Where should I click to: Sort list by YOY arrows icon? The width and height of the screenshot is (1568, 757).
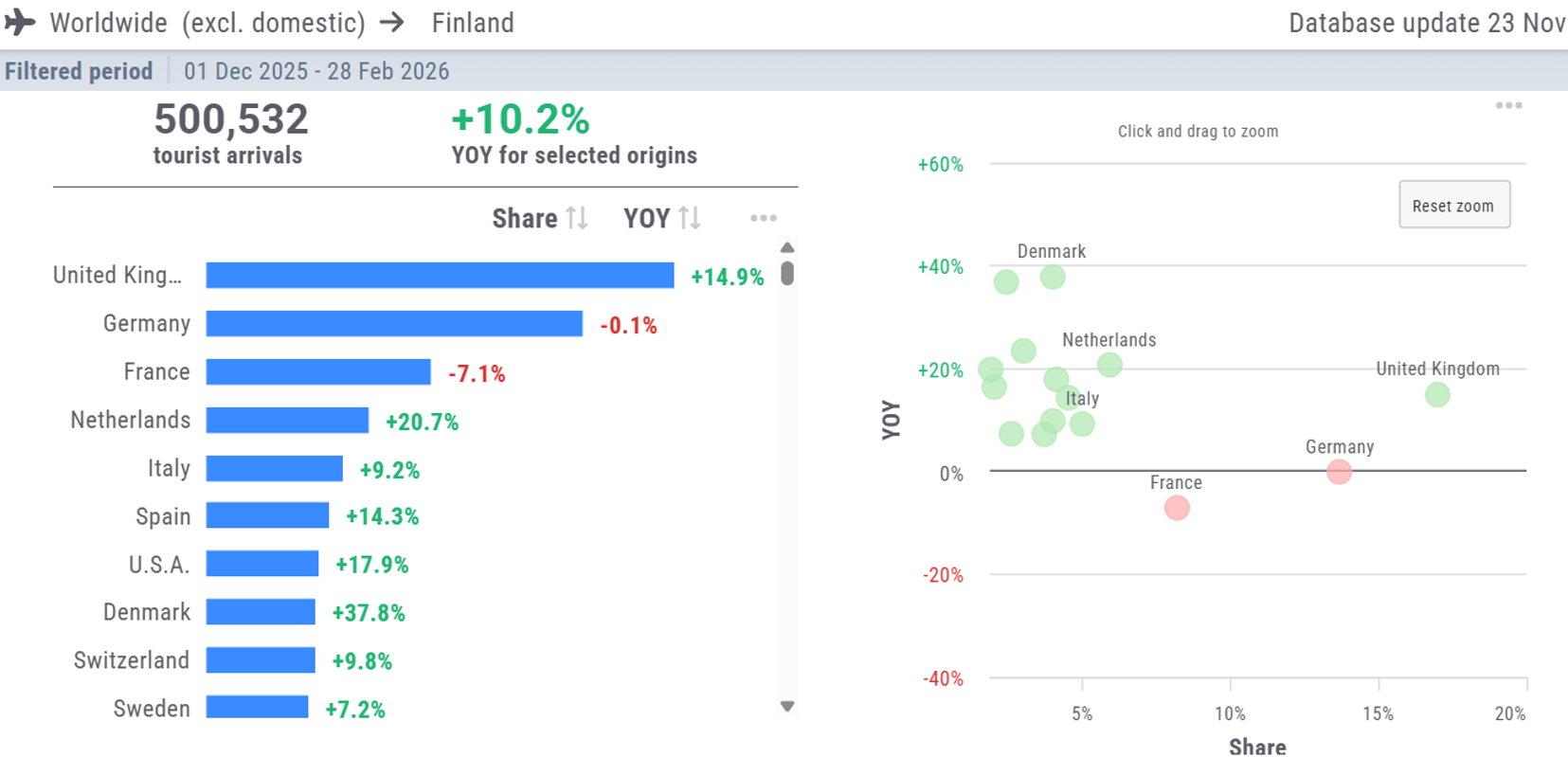coord(690,218)
